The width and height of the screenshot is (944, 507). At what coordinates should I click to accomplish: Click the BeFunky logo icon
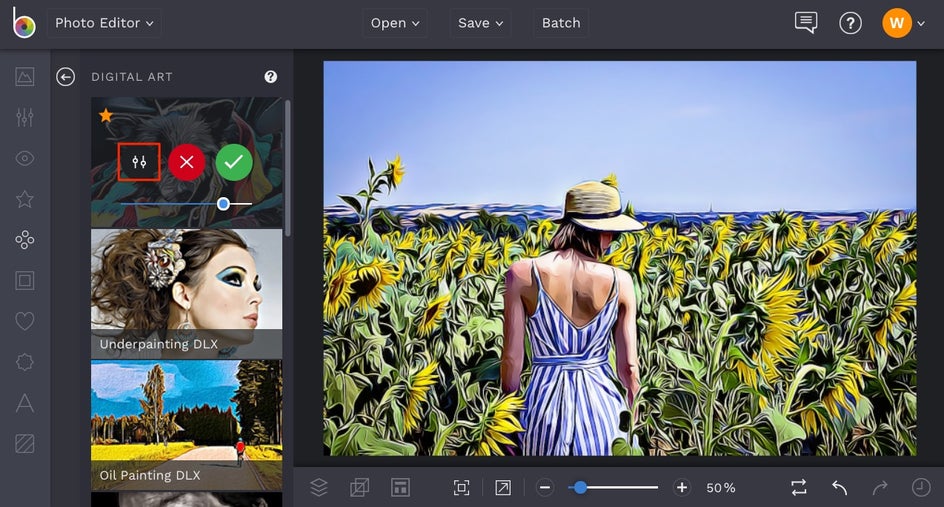[23, 23]
